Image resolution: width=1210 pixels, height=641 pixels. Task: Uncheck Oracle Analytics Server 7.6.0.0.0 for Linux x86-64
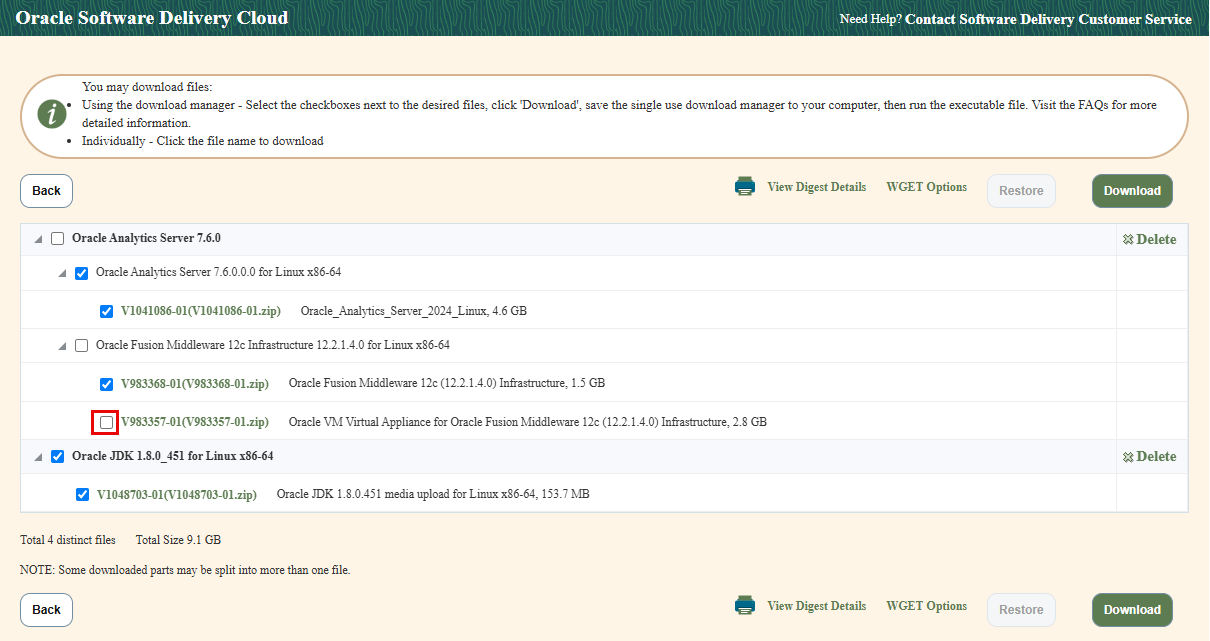[x=81, y=273]
